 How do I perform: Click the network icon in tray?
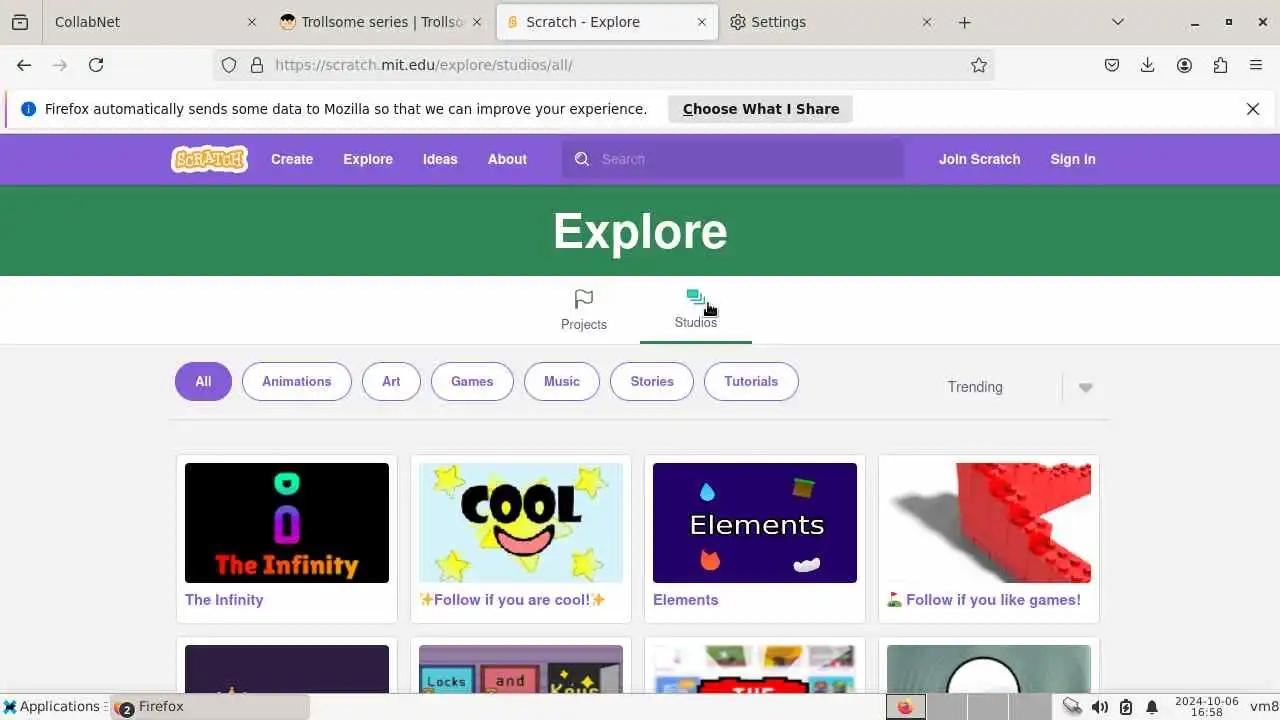pyautogui.click(x=1072, y=707)
